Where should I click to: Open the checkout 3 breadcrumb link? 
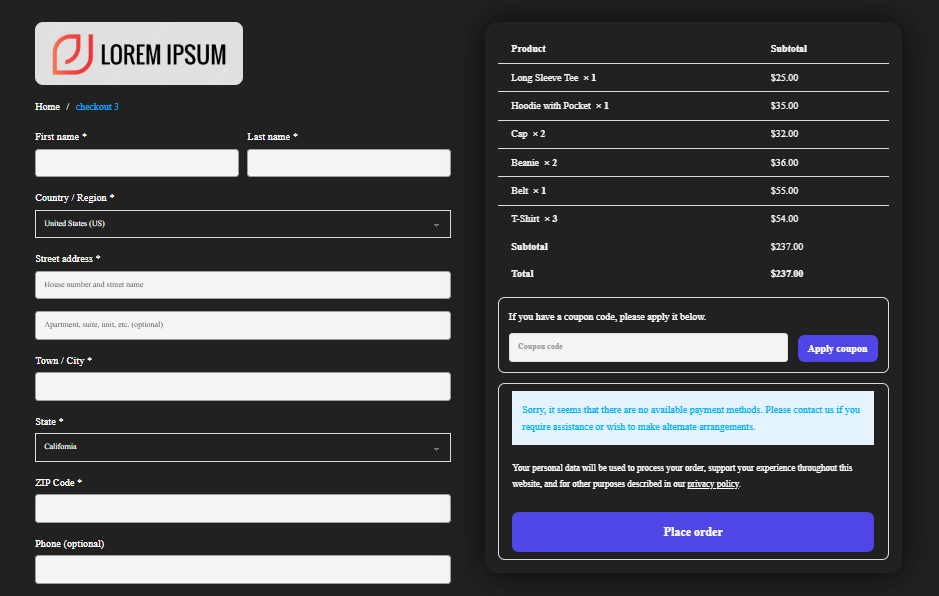click(97, 107)
